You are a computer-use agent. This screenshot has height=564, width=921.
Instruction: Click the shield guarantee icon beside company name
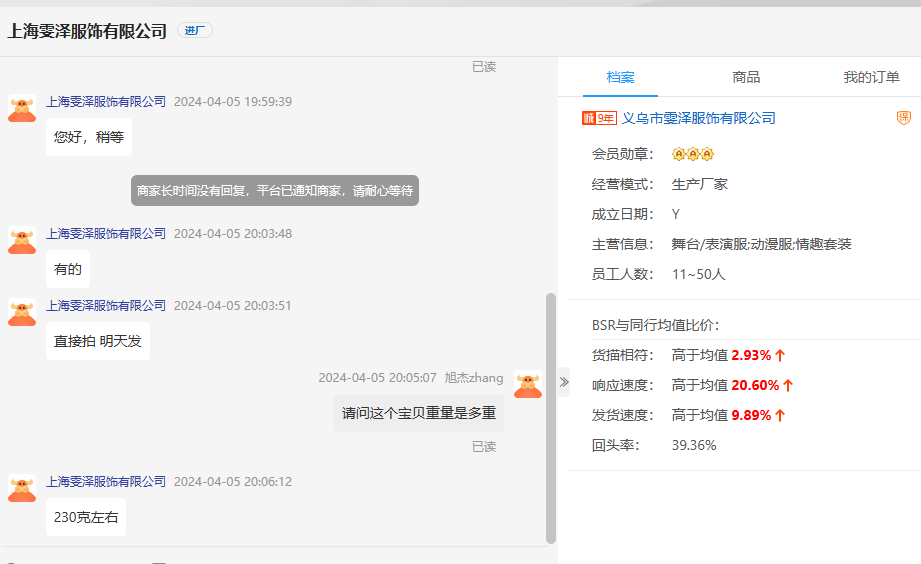tap(903, 118)
